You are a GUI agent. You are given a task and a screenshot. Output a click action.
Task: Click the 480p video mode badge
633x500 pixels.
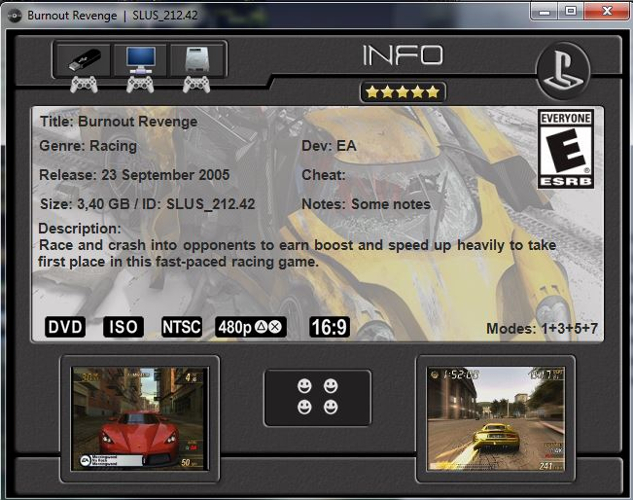[251, 327]
